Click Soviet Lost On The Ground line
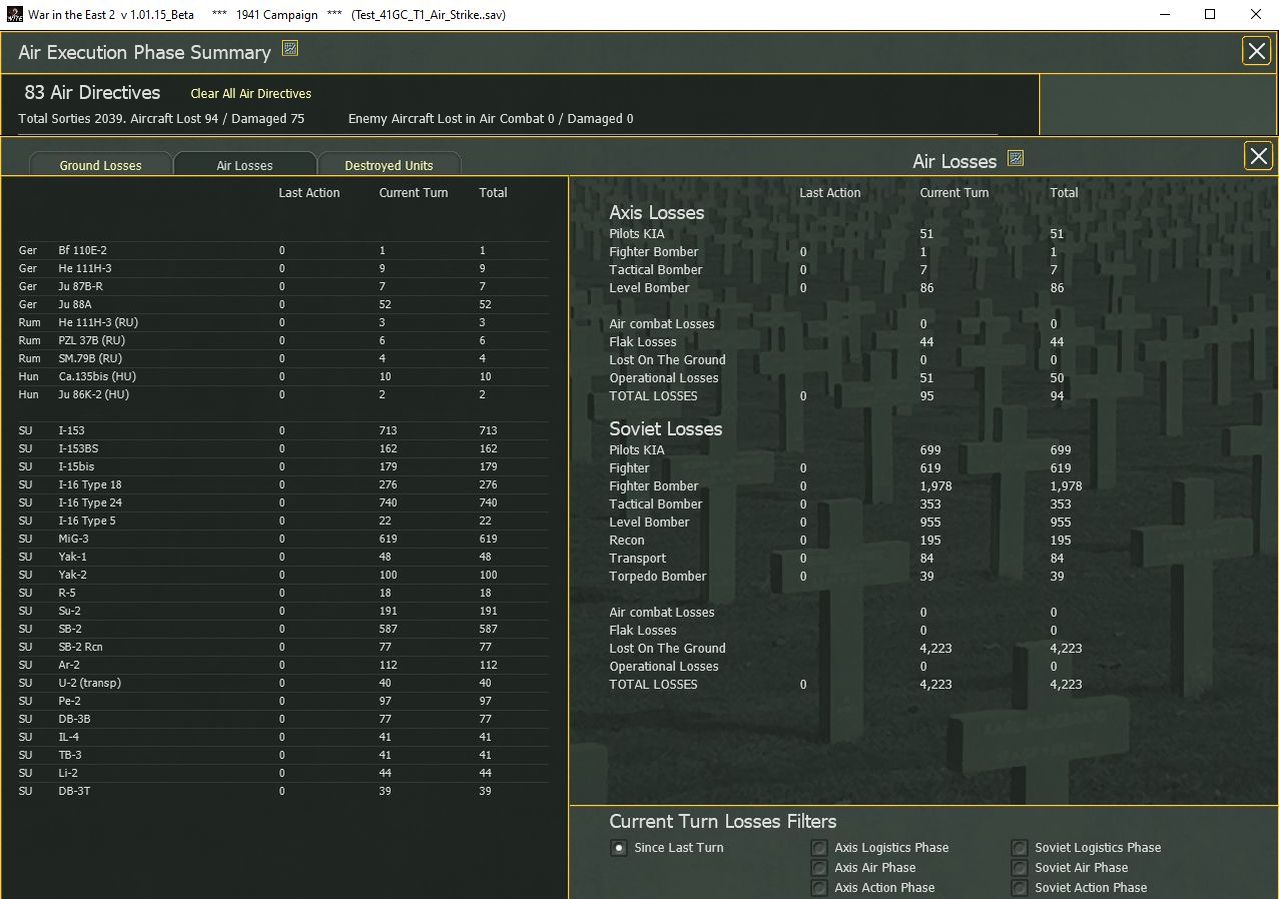The image size is (1279, 899). pos(845,648)
